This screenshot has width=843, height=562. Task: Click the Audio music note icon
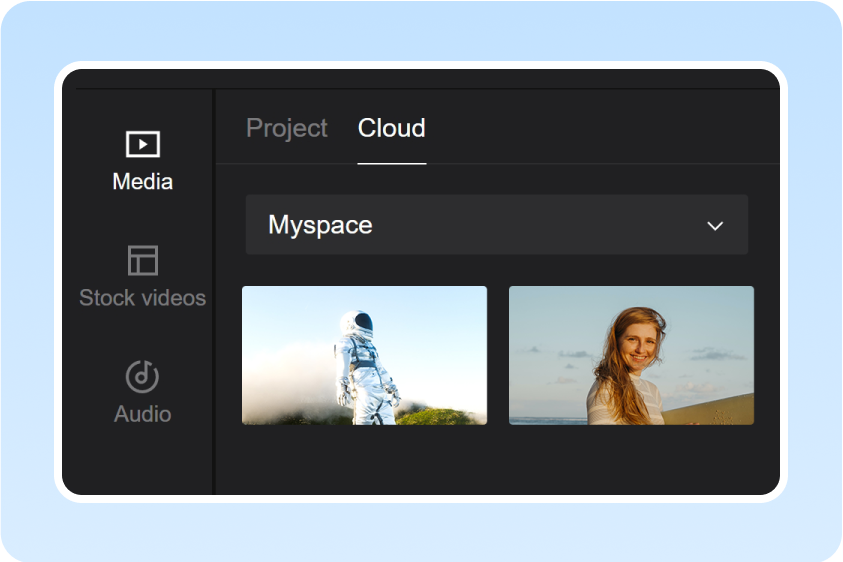tap(143, 376)
